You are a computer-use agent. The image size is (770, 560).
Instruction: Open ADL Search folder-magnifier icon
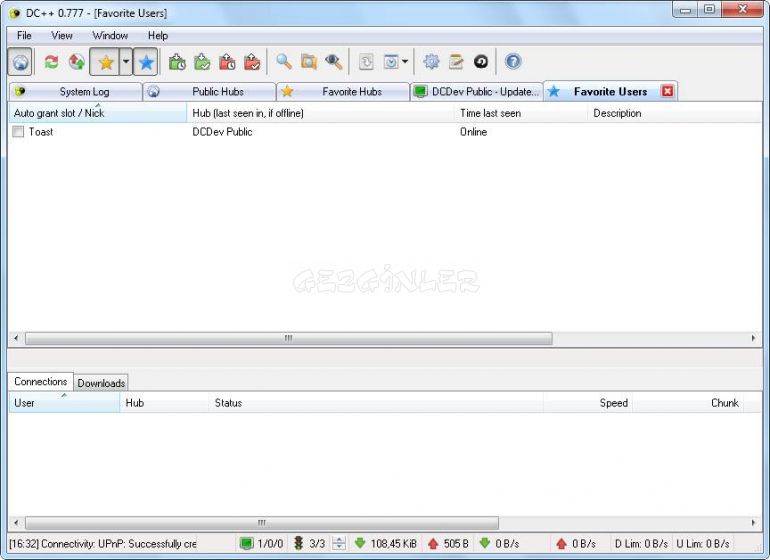coord(308,62)
